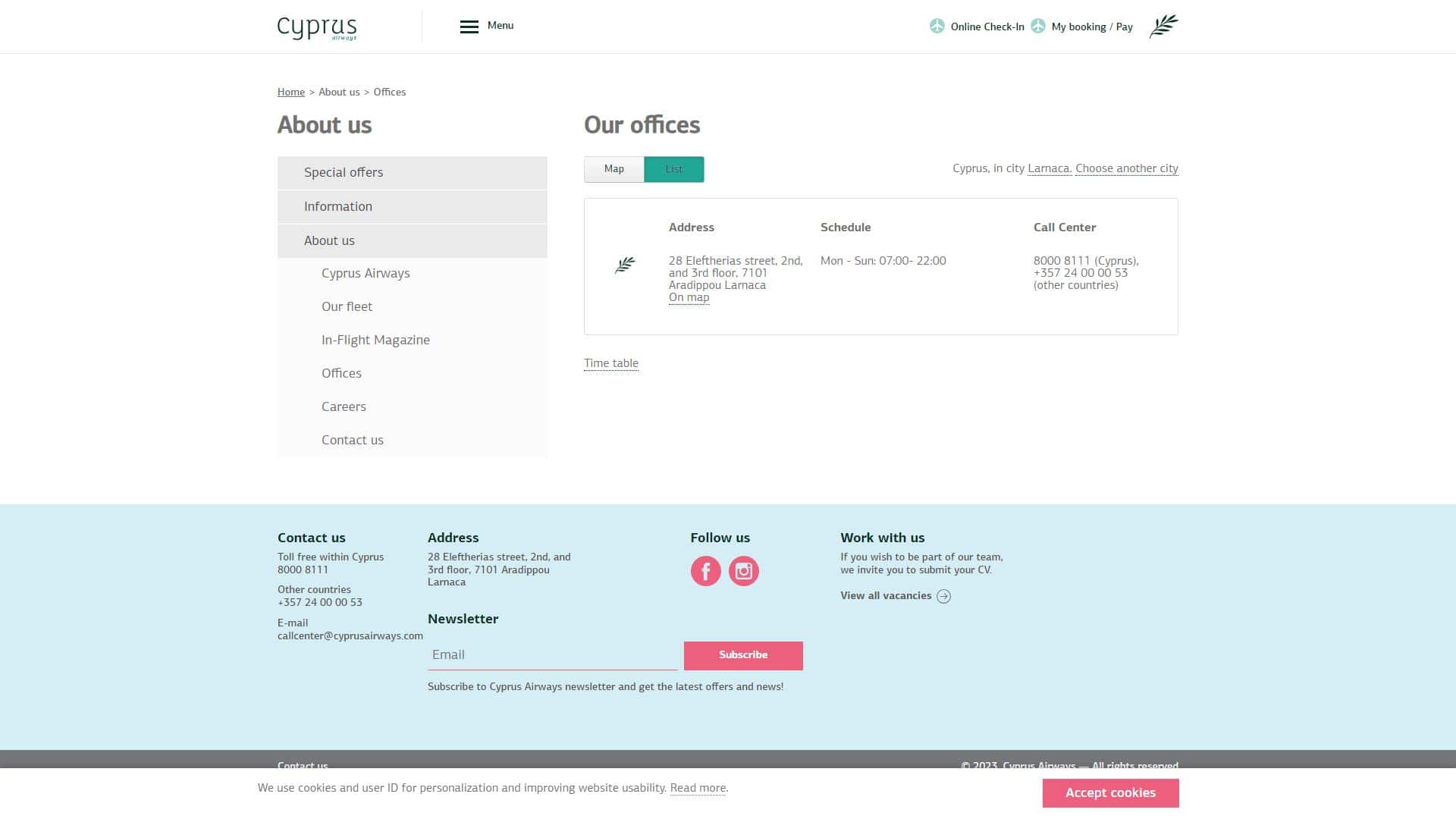Click the olive branch icon in header
The image size is (1456, 819).
tap(1163, 27)
